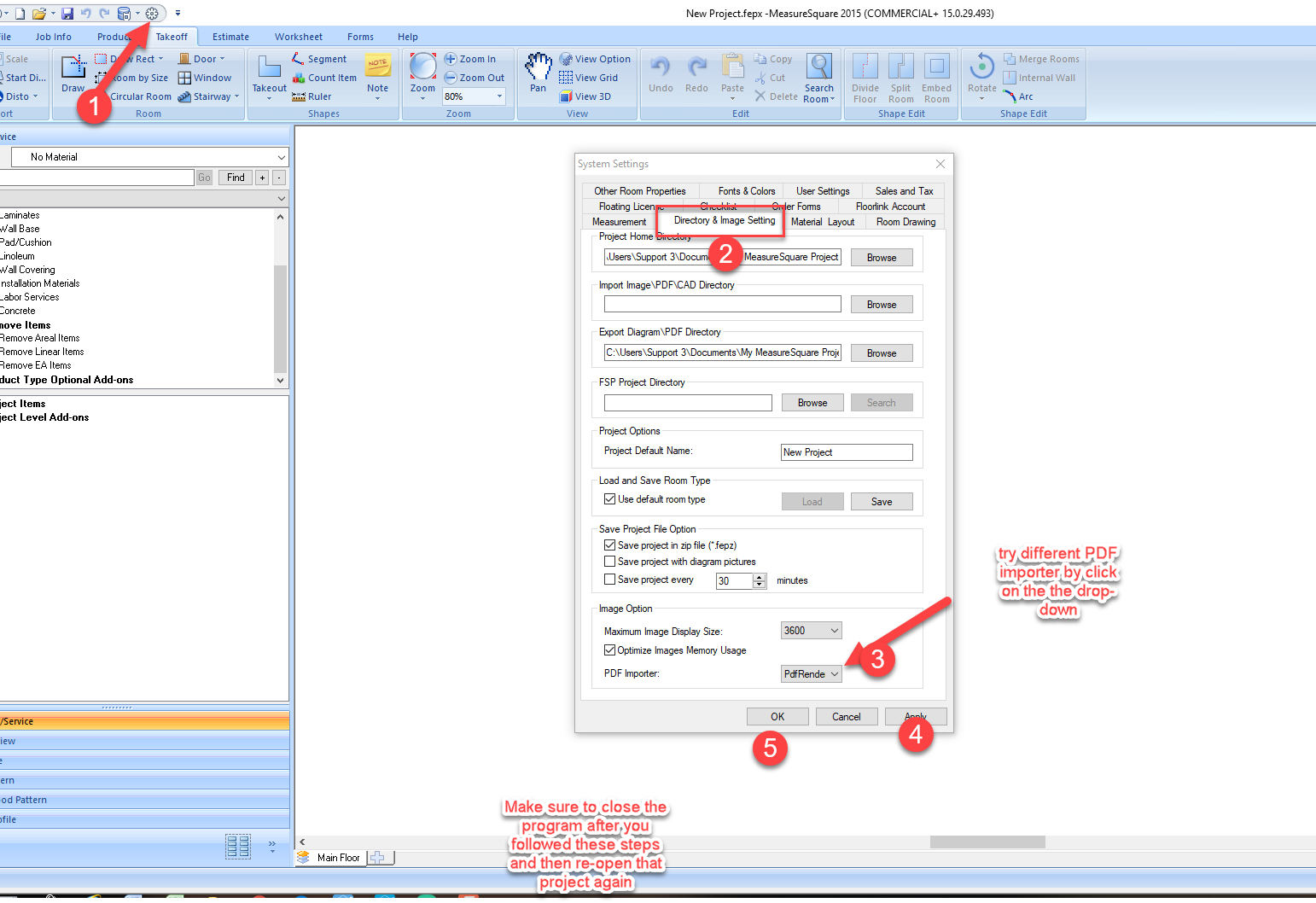Expand the View Option menu
The height and width of the screenshot is (903, 1316).
(595, 59)
